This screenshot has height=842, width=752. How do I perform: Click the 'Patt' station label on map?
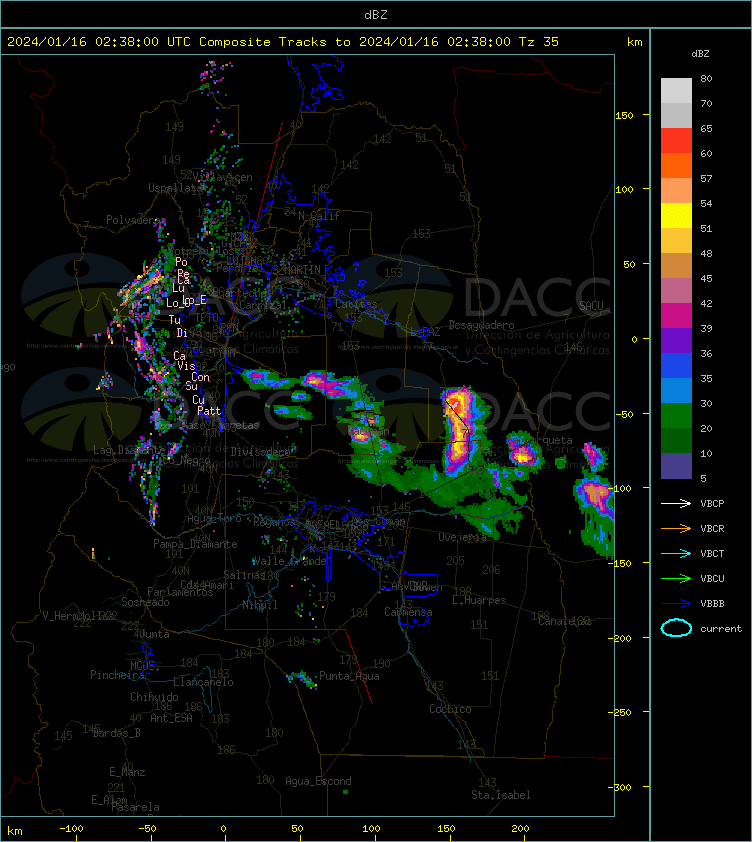(209, 410)
